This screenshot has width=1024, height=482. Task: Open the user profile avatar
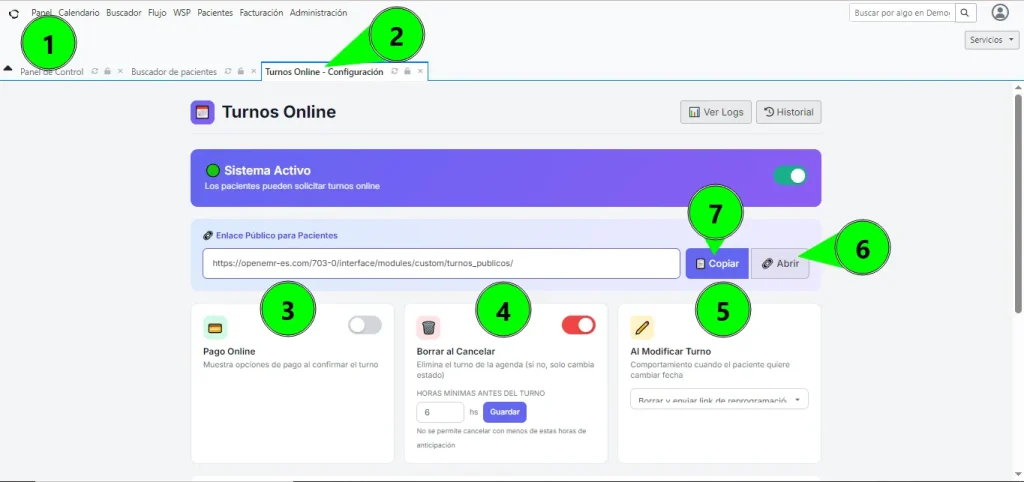point(1000,12)
